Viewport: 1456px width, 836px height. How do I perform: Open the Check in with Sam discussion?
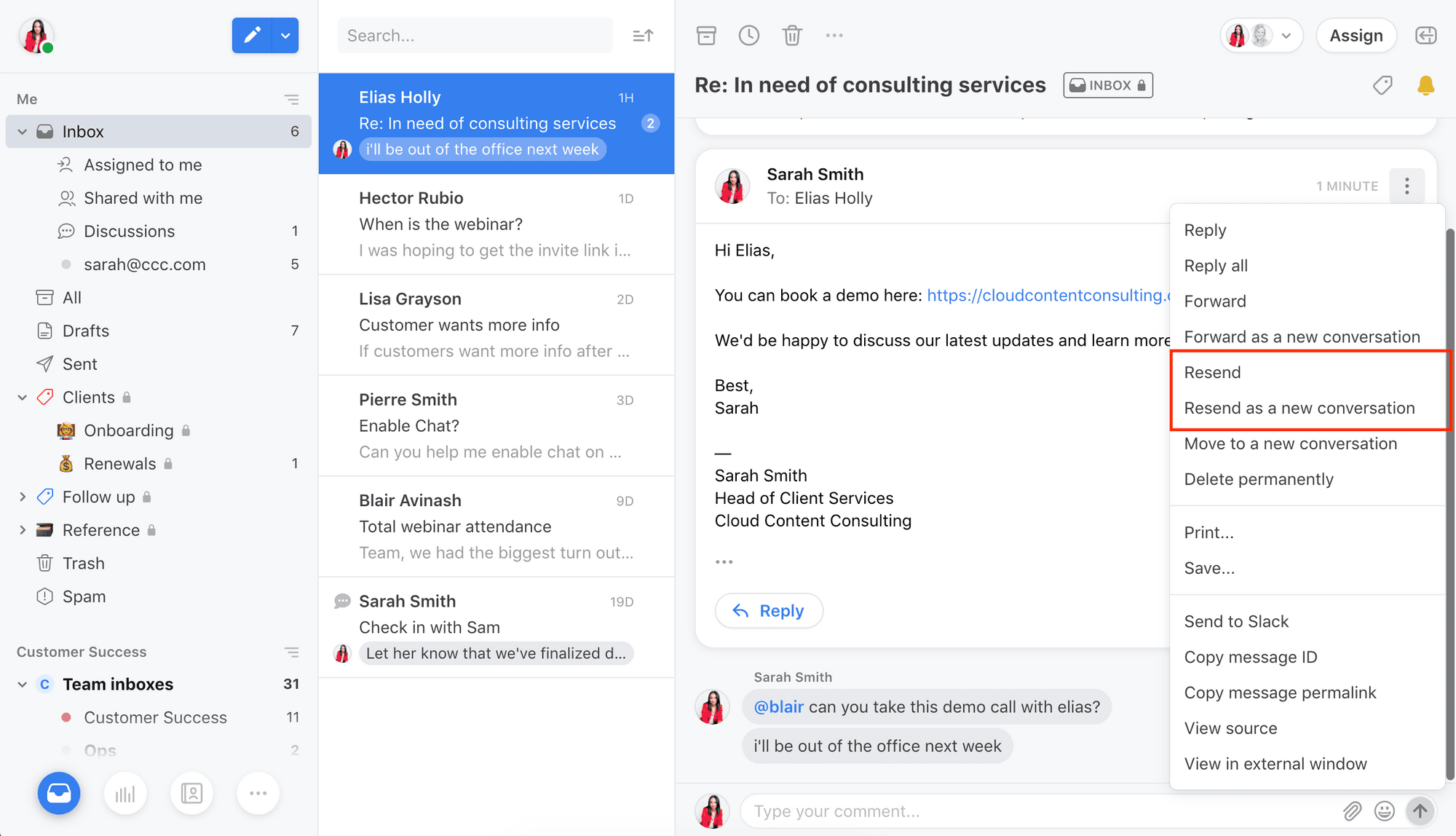point(496,628)
